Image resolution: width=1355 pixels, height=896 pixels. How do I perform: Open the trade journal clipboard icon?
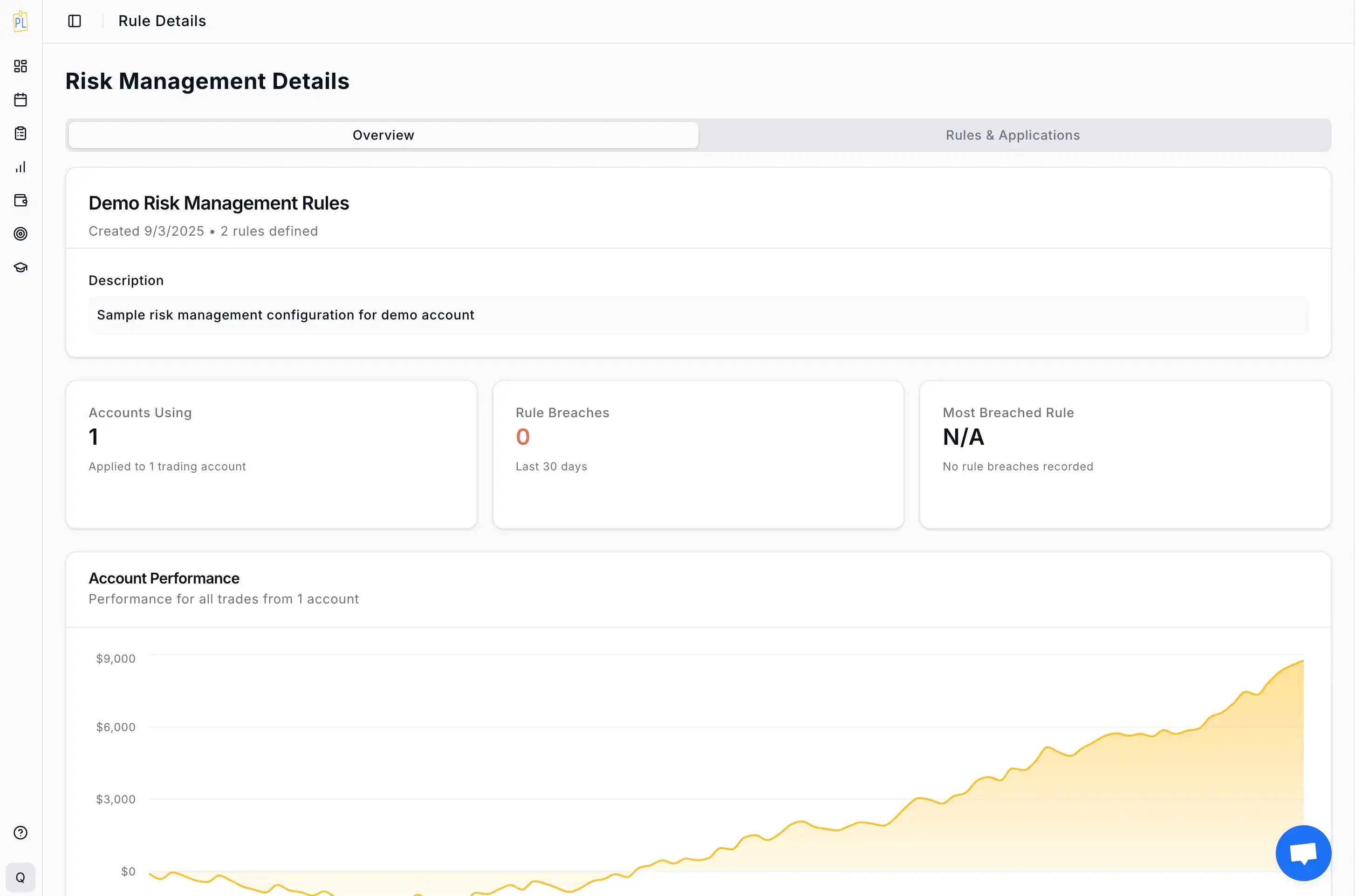pos(21,133)
